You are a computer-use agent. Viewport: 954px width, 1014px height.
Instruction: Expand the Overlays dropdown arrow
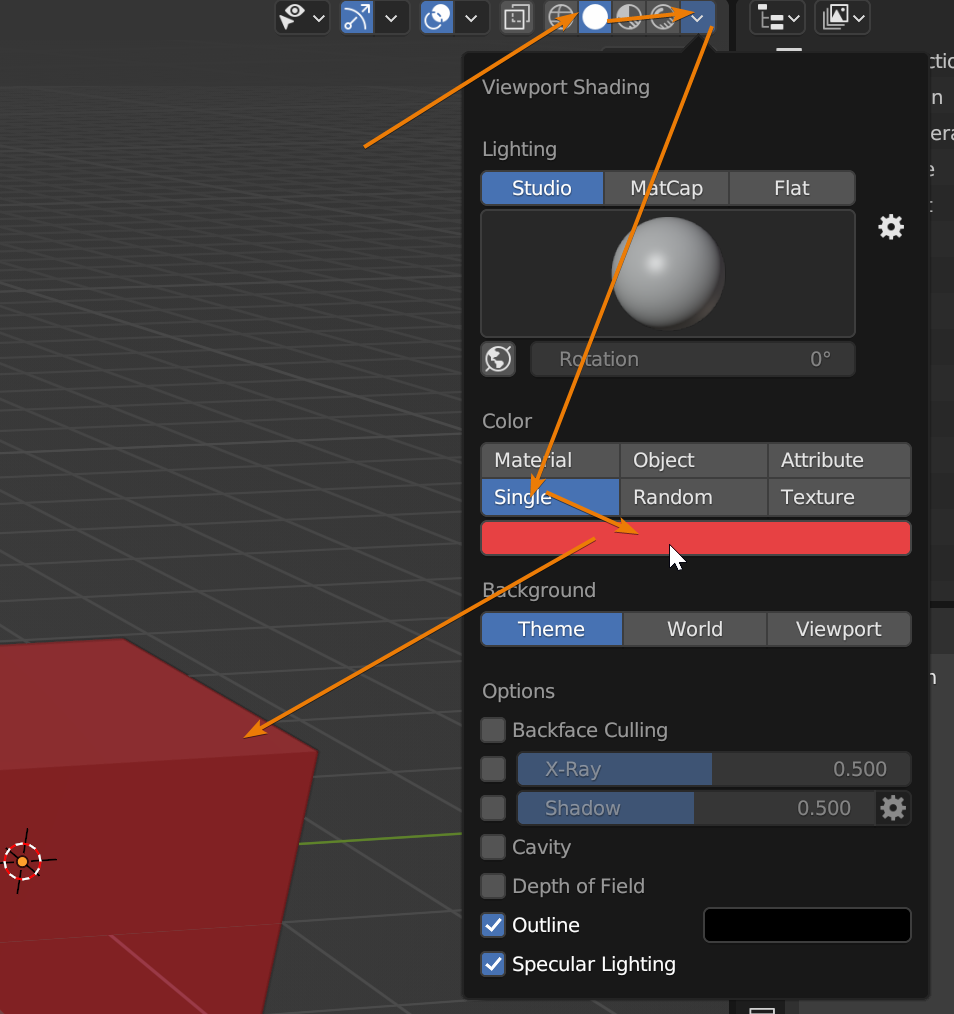coord(471,17)
